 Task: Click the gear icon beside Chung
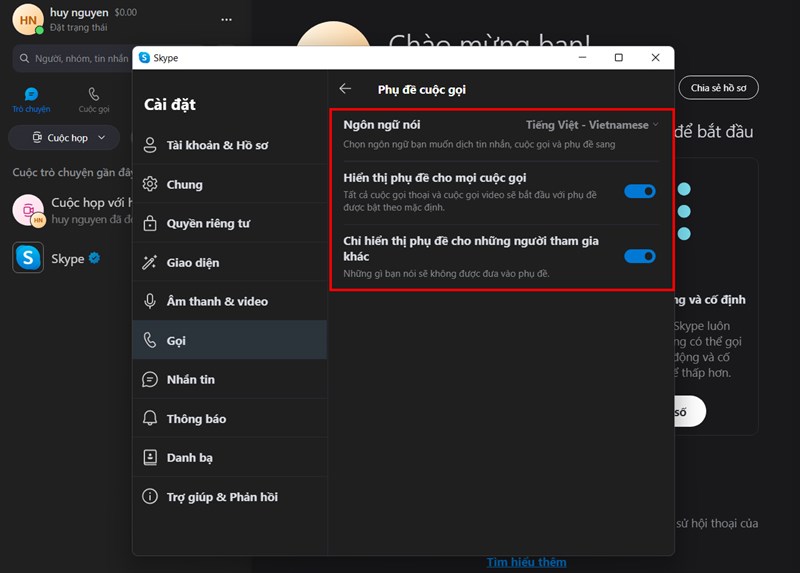point(150,184)
